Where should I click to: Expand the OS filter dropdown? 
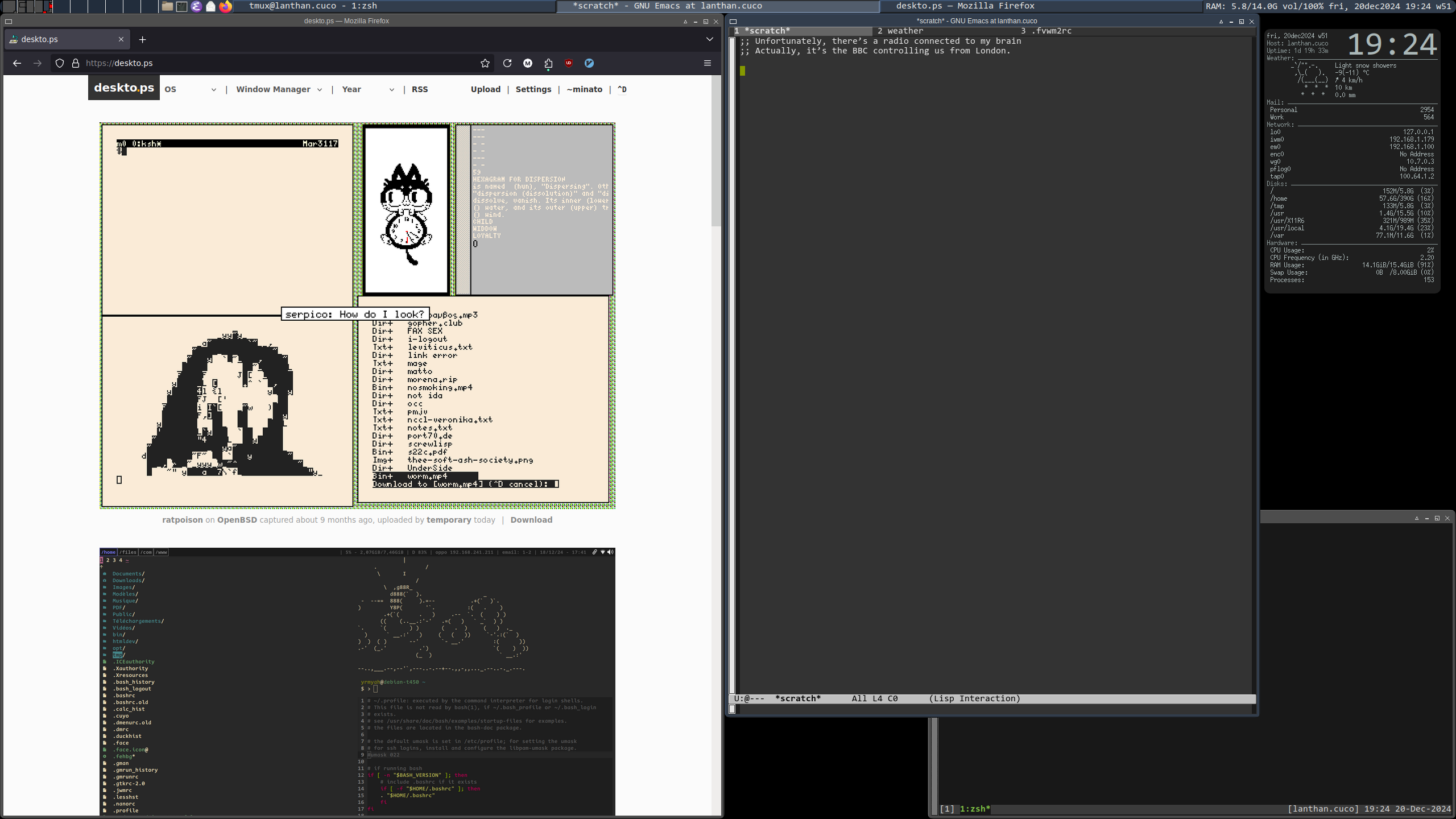[191, 89]
